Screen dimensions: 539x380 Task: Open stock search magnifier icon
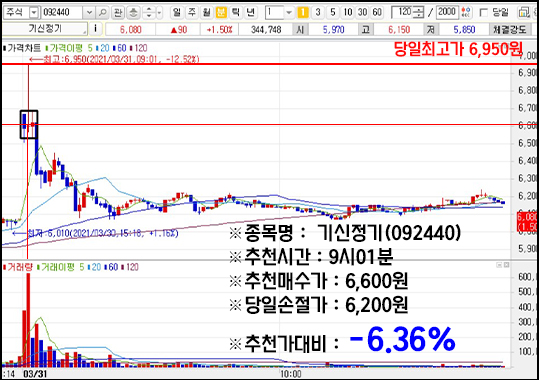pos(102,13)
